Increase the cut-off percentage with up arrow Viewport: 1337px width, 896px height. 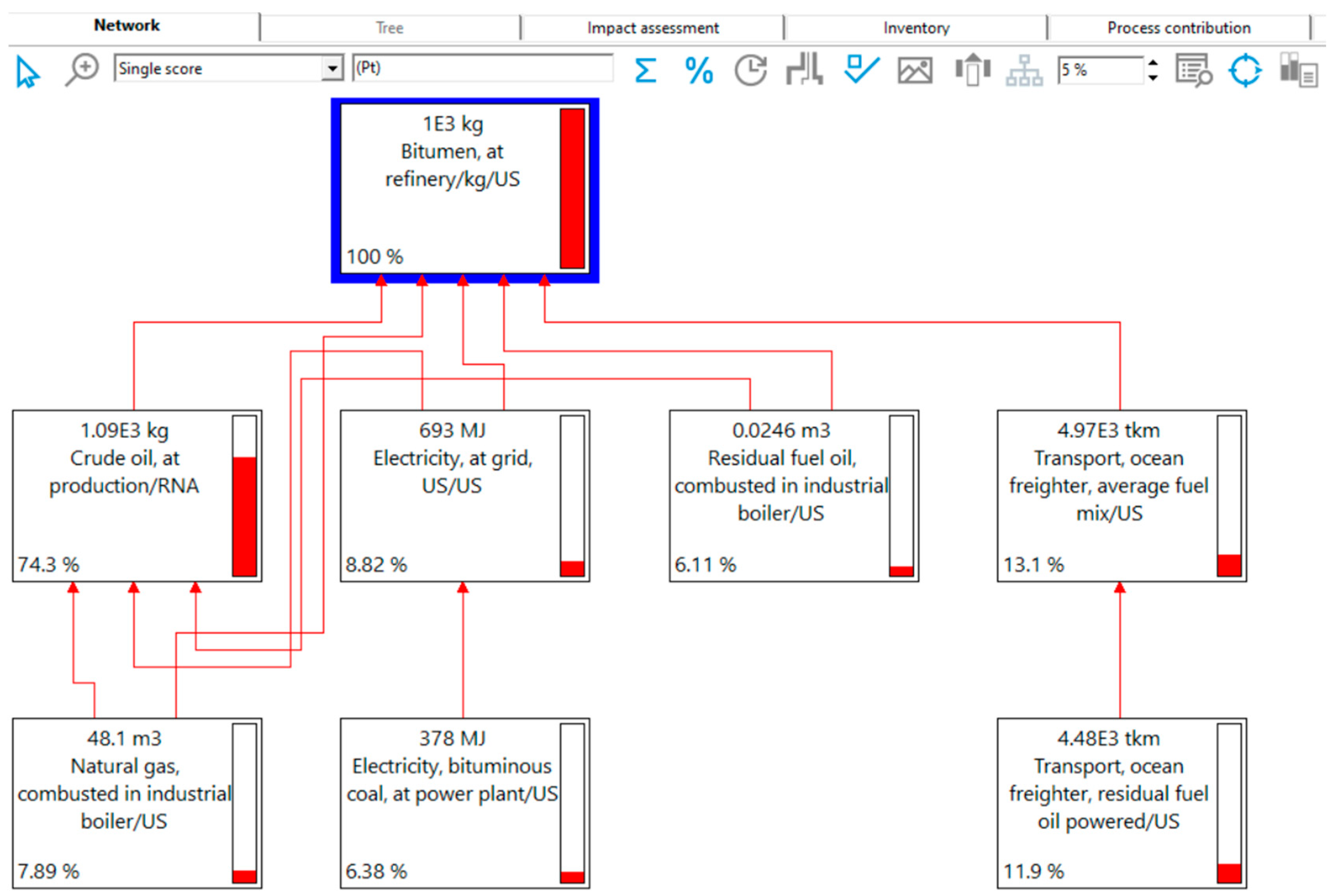pos(1153,62)
